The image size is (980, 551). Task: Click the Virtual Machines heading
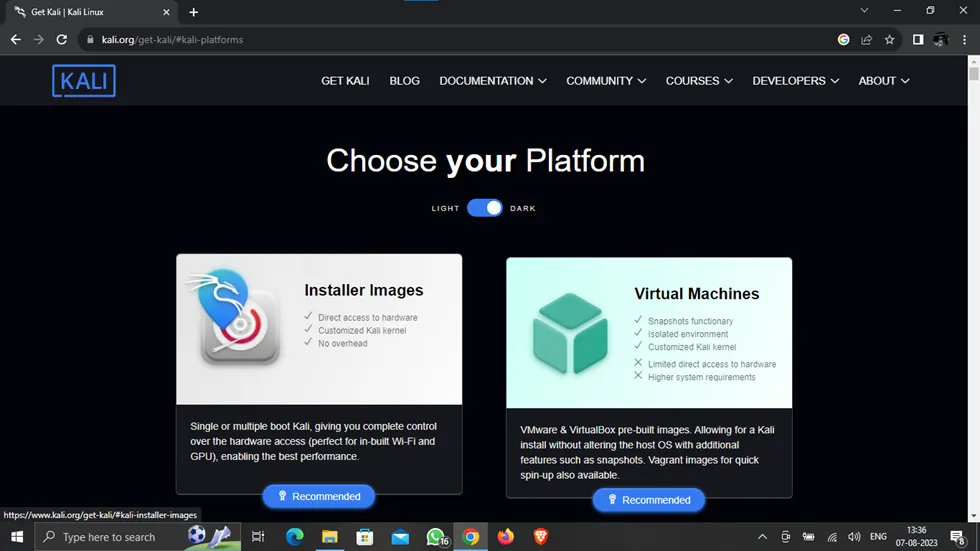point(696,294)
